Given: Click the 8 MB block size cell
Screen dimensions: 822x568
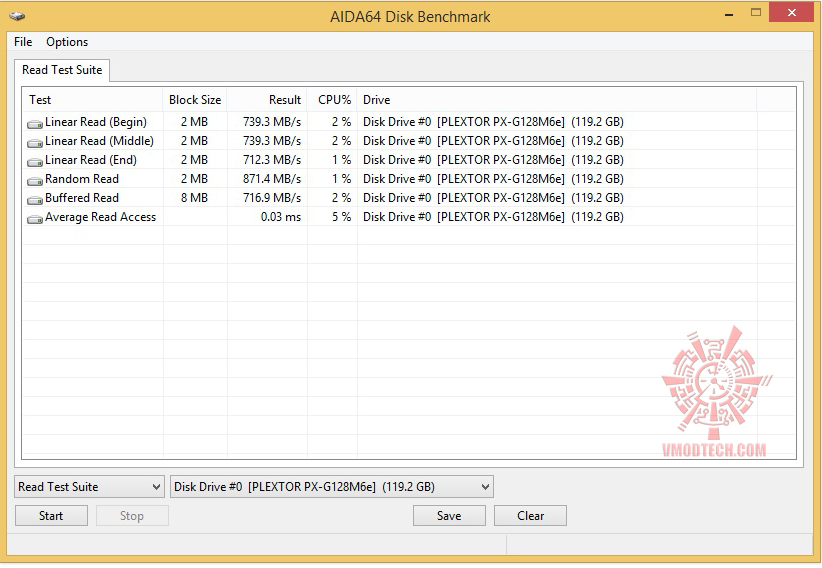Looking at the screenshot, I should point(194,198).
